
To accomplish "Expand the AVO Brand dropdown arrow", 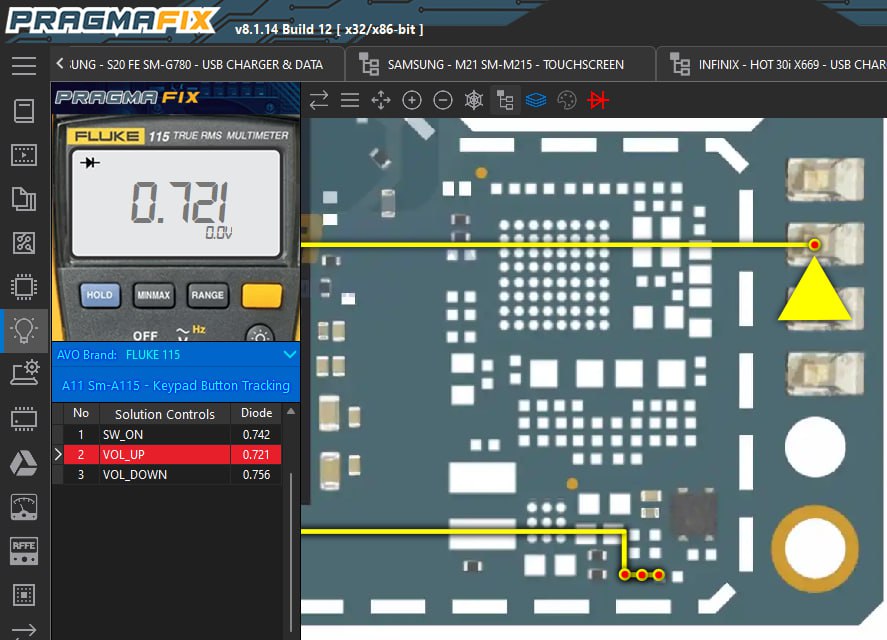I will click(290, 355).
